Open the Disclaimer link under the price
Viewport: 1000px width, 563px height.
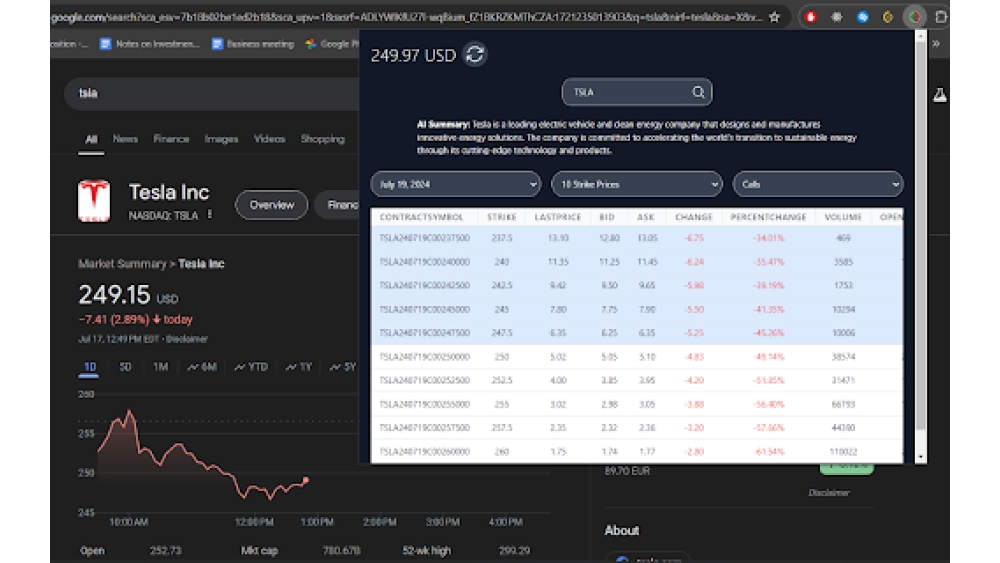click(187, 339)
